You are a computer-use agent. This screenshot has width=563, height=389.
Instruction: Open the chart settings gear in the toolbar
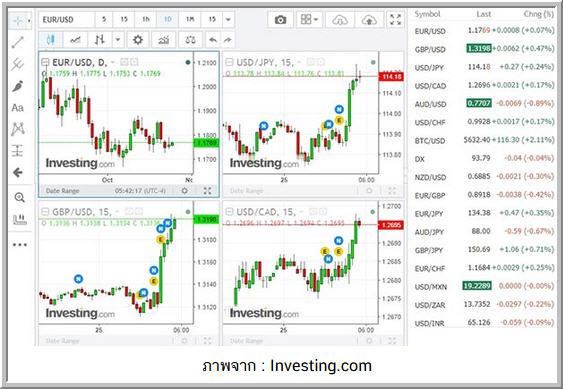138,40
